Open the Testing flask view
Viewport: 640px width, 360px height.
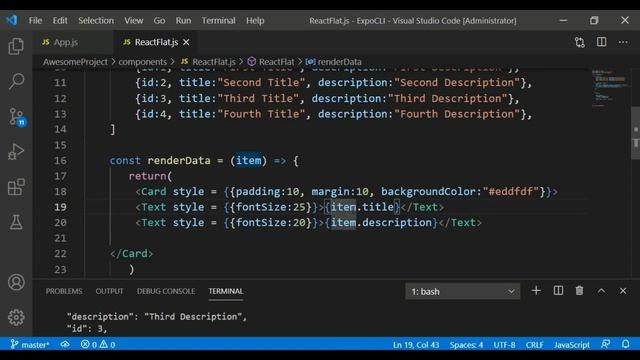point(16,222)
